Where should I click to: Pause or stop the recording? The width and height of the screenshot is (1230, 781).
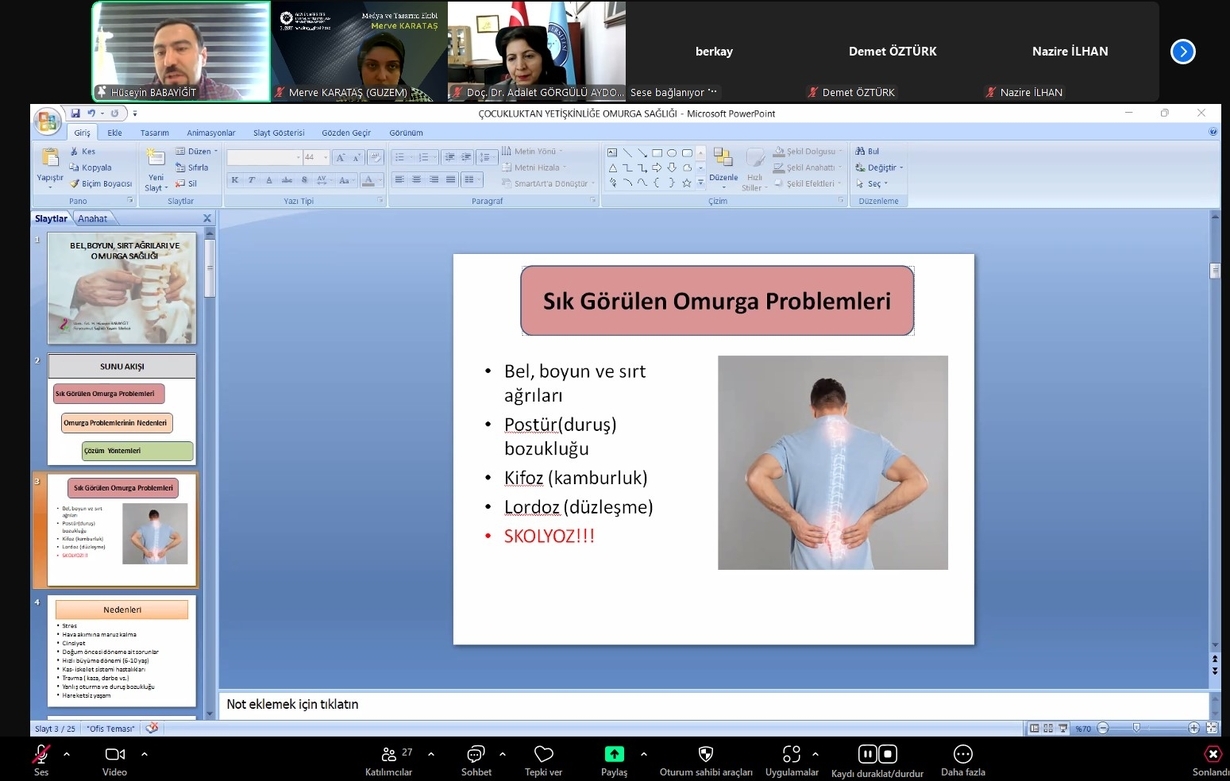[877, 760]
